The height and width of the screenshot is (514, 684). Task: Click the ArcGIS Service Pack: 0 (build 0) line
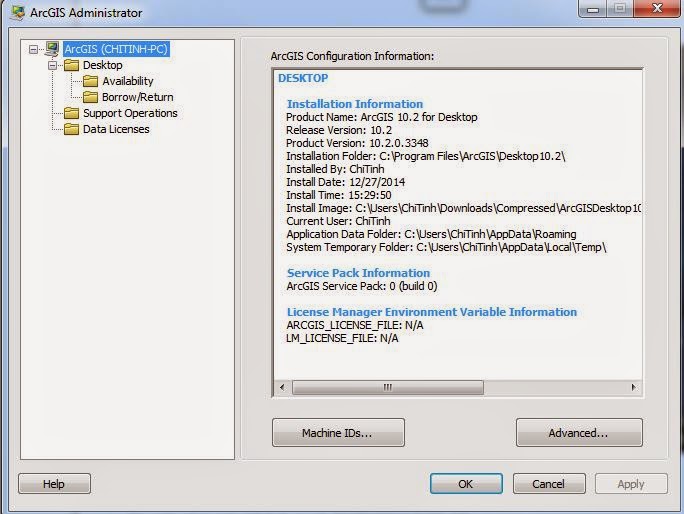[x=362, y=286]
